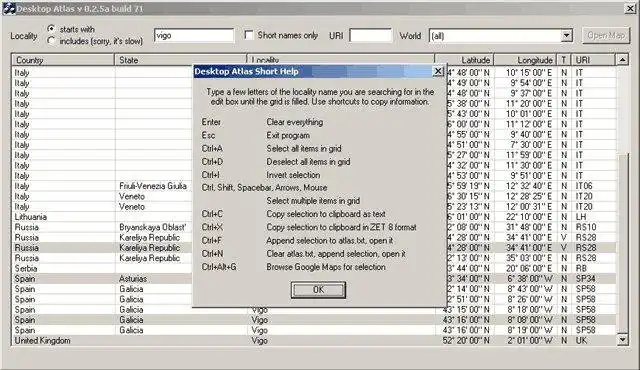Click the 'Ctrl+Alt+G' shortcut text in help
Viewport: 640px width, 370px height.
tap(219, 267)
